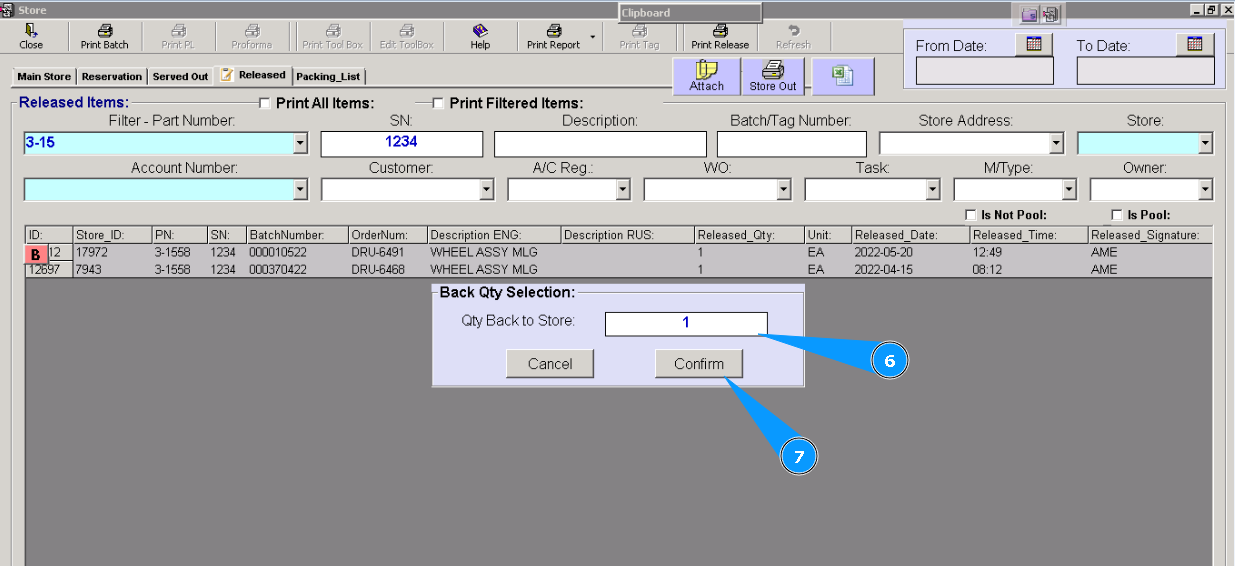This screenshot has height=566, width=1235.
Task: Expand the M/Type dropdown
Action: click(1069, 189)
